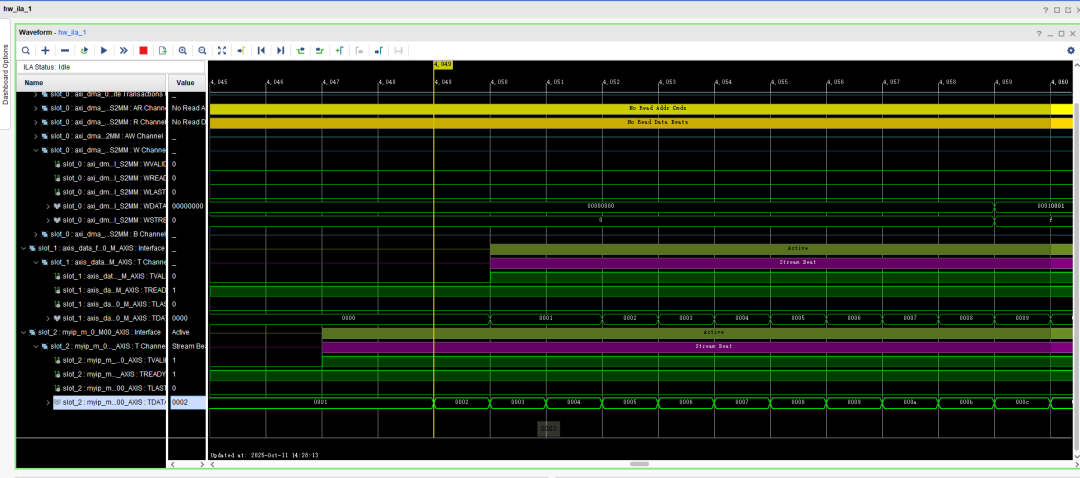The width and height of the screenshot is (1080, 478).
Task: Click the yellow 4,049 cursor flag
Action: (x=443, y=65)
